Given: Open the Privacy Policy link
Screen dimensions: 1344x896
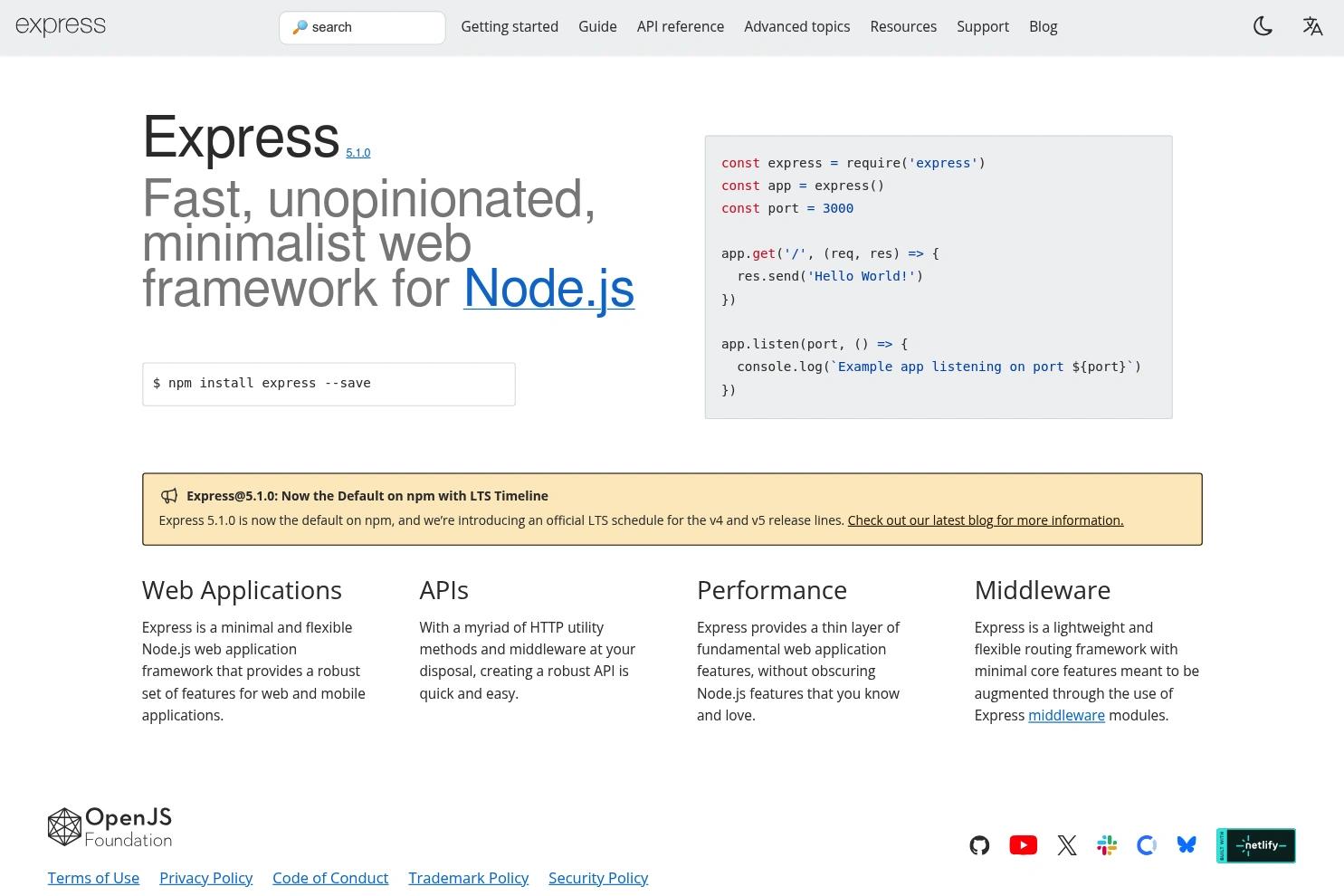Looking at the screenshot, I should (205, 878).
